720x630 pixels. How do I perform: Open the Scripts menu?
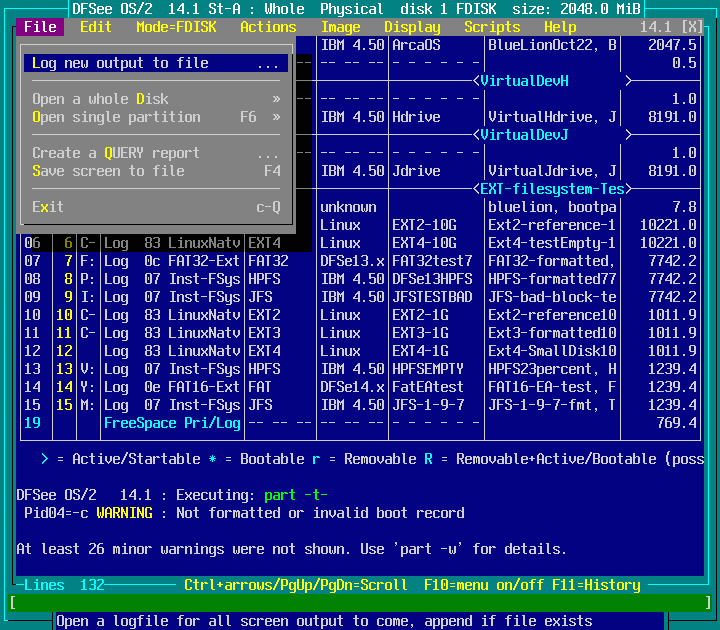pyautogui.click(x=492, y=27)
